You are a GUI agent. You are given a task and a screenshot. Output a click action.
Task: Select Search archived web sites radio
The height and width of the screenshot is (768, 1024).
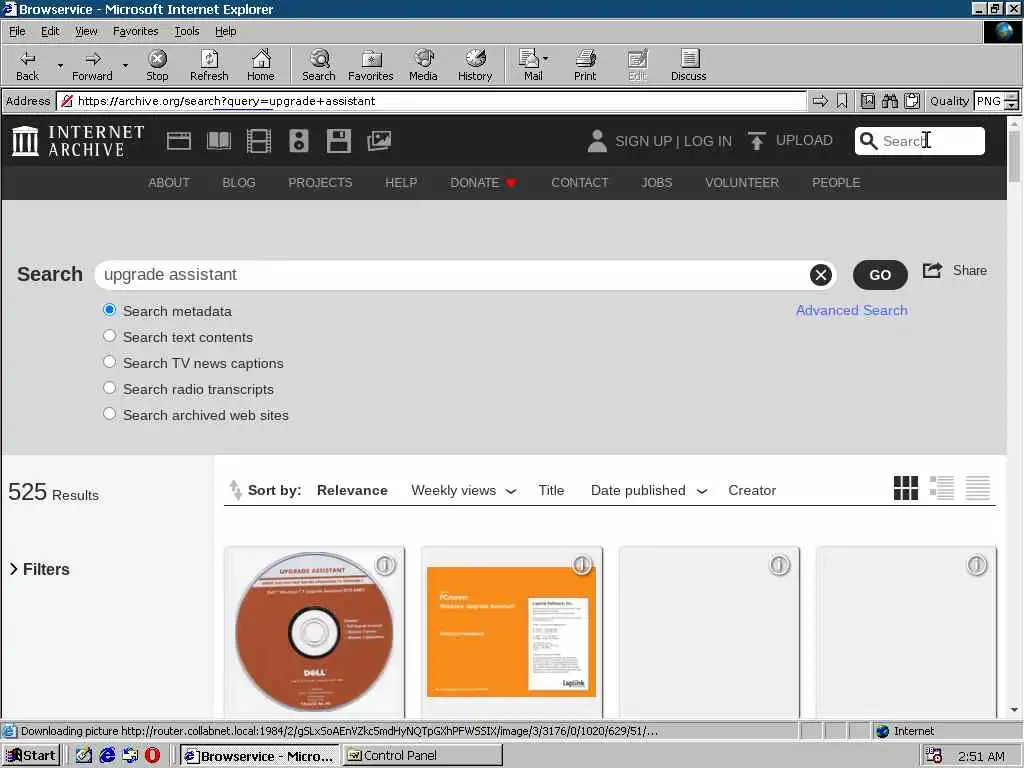[x=110, y=413]
